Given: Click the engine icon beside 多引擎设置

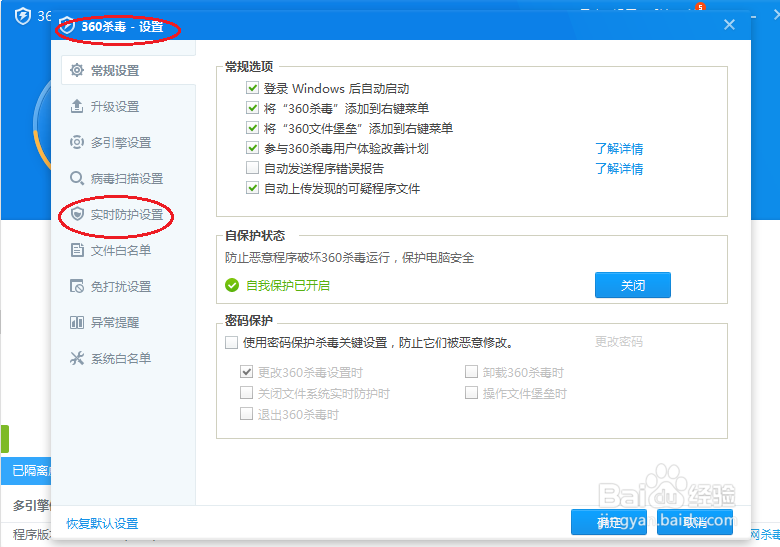Looking at the screenshot, I should pyautogui.click(x=77, y=142).
